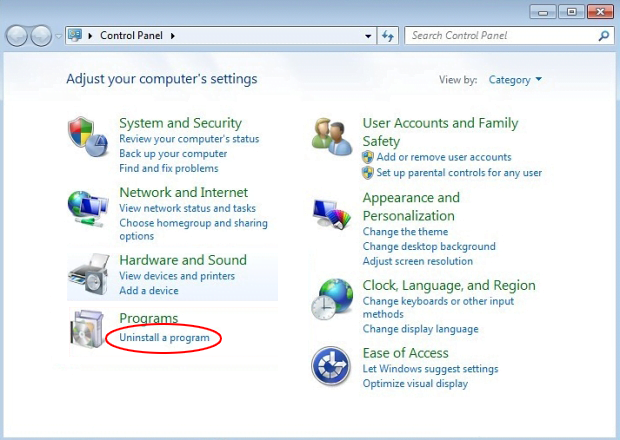620x440 pixels.
Task: Expand the arrow before Control Panel breadcrumb
Action: [90, 36]
